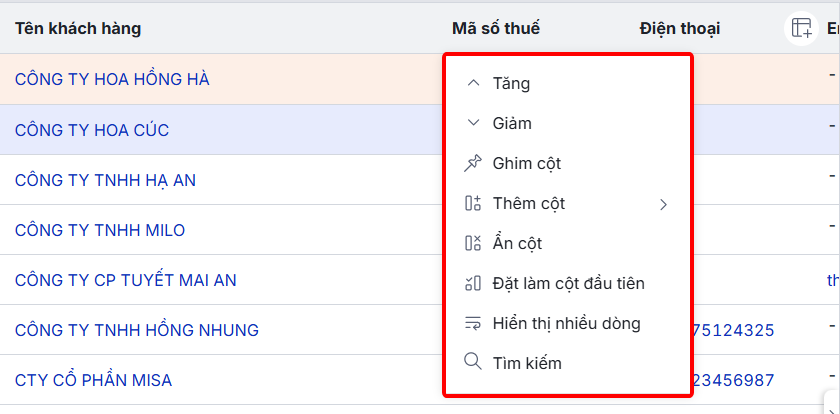Choose Ẩn cột in context menu
The height and width of the screenshot is (414, 840).
click(517, 244)
